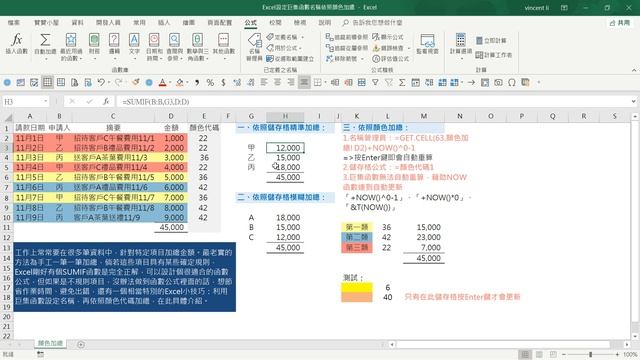Screen dimensions: 640x360
Task: Expand the Define Name dropdown
Action: 303,37
